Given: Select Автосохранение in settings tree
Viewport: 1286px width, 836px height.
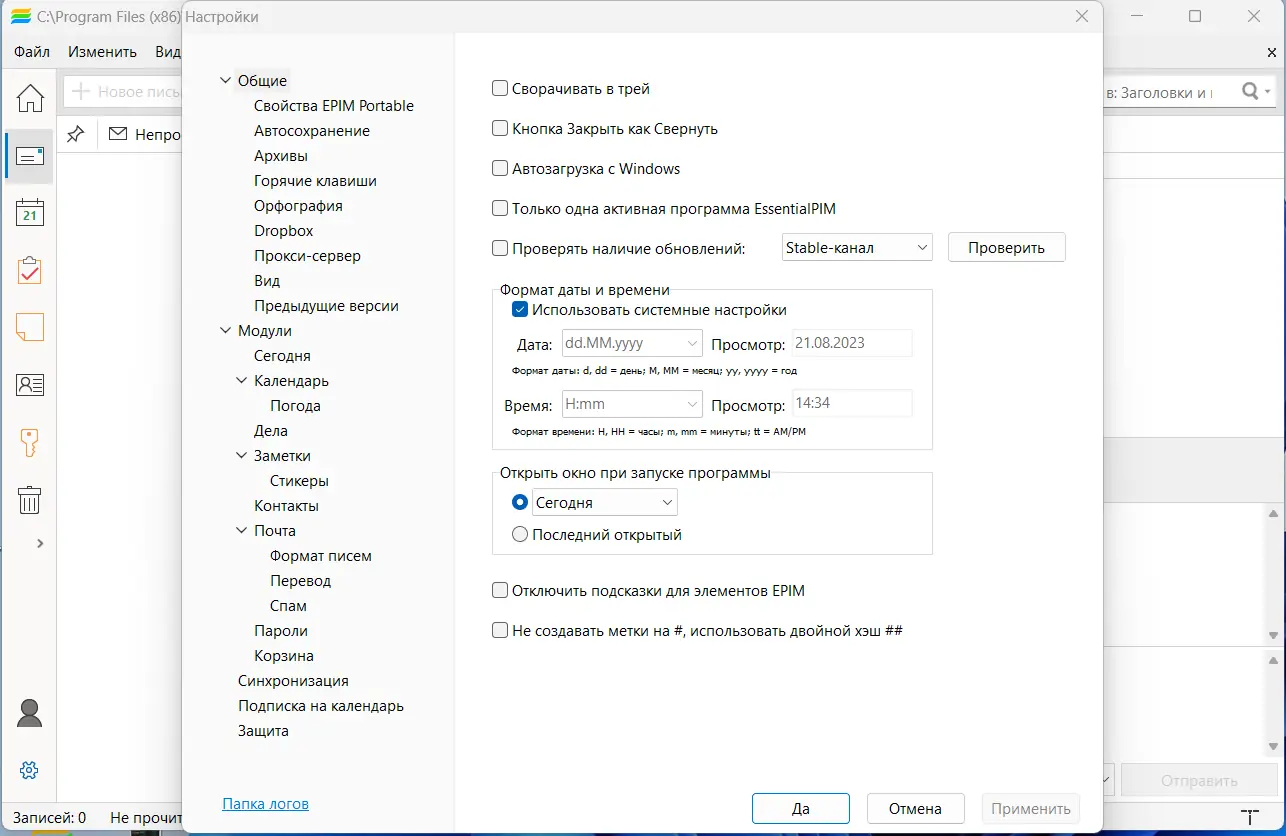Looking at the screenshot, I should (312, 131).
